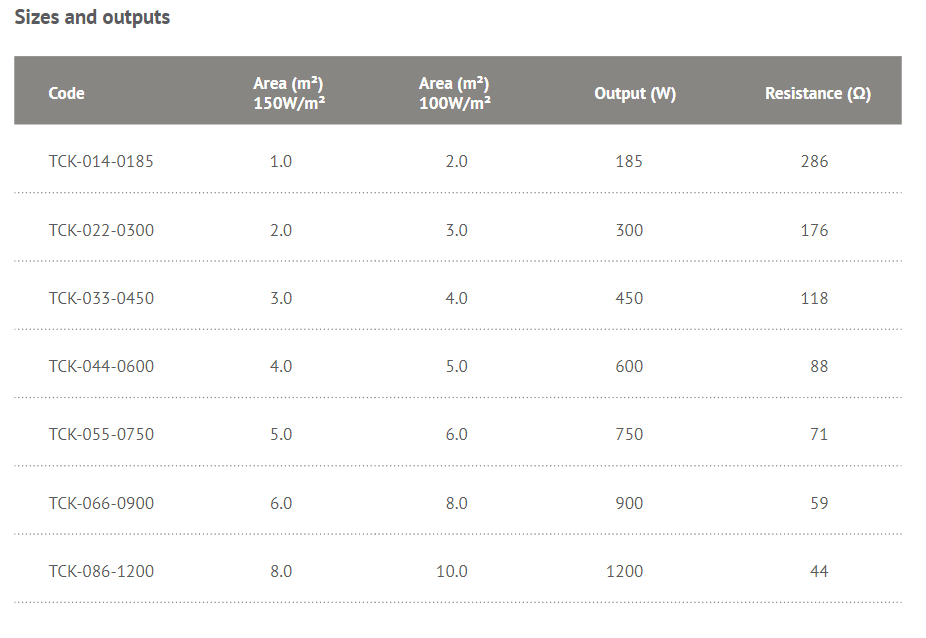Click the Output (W) column header
This screenshot has width=926, height=638.
[635, 93]
